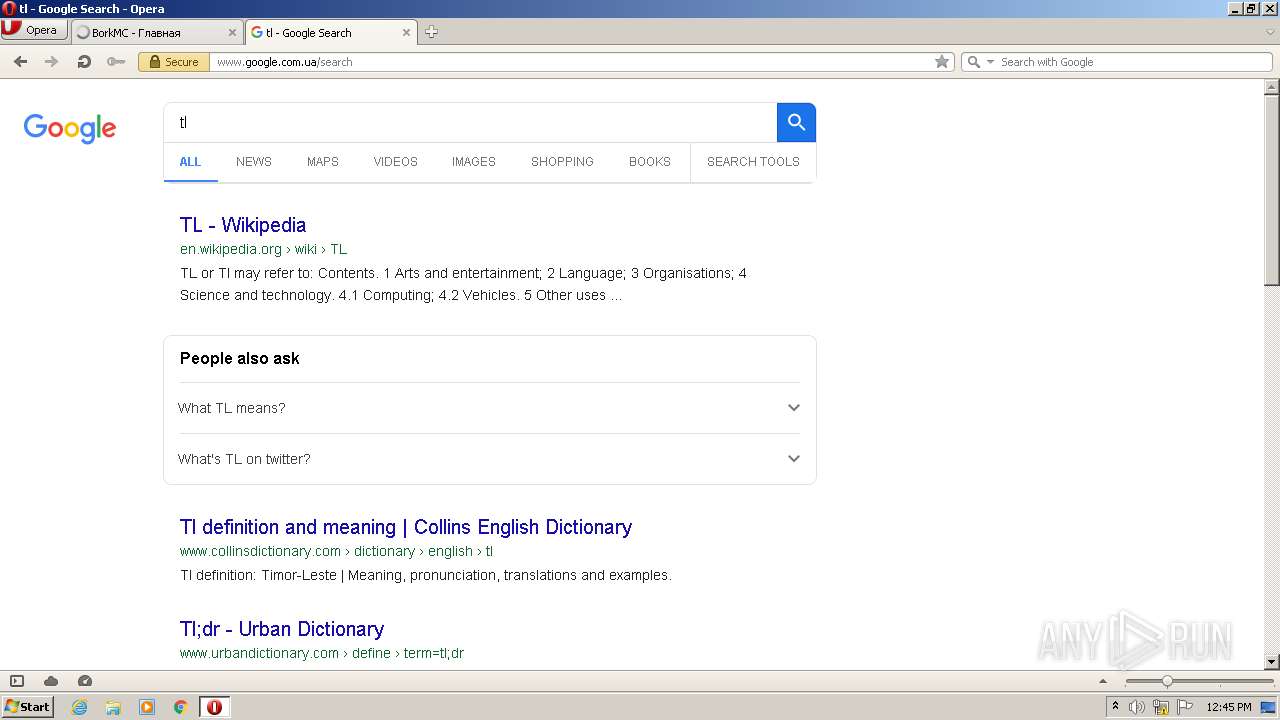
Task: Click the collinsdictionary.com result address
Action: coord(336,551)
